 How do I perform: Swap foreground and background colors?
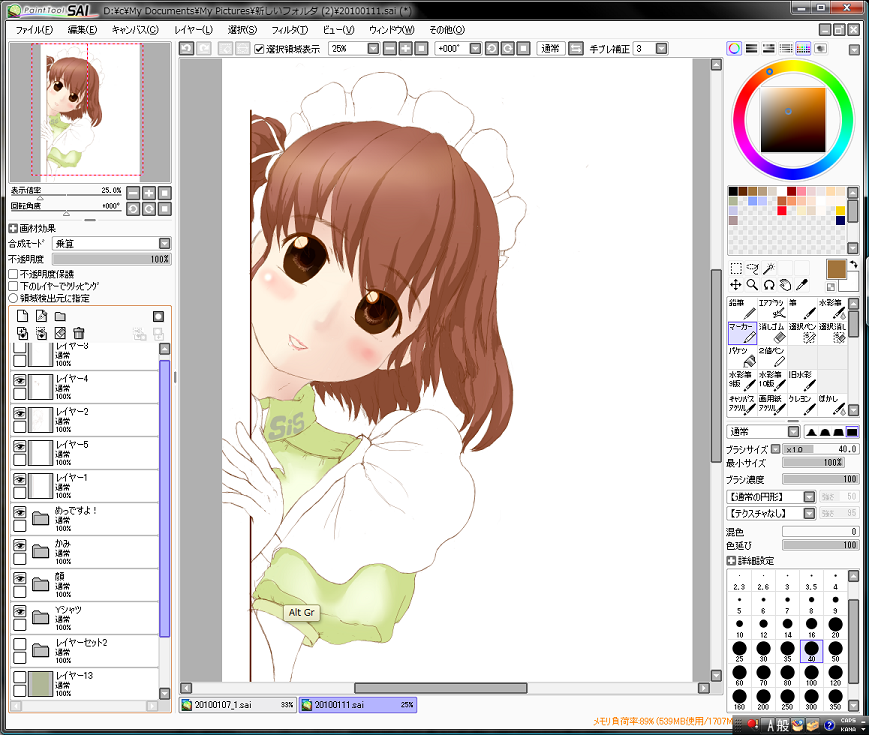(853, 264)
